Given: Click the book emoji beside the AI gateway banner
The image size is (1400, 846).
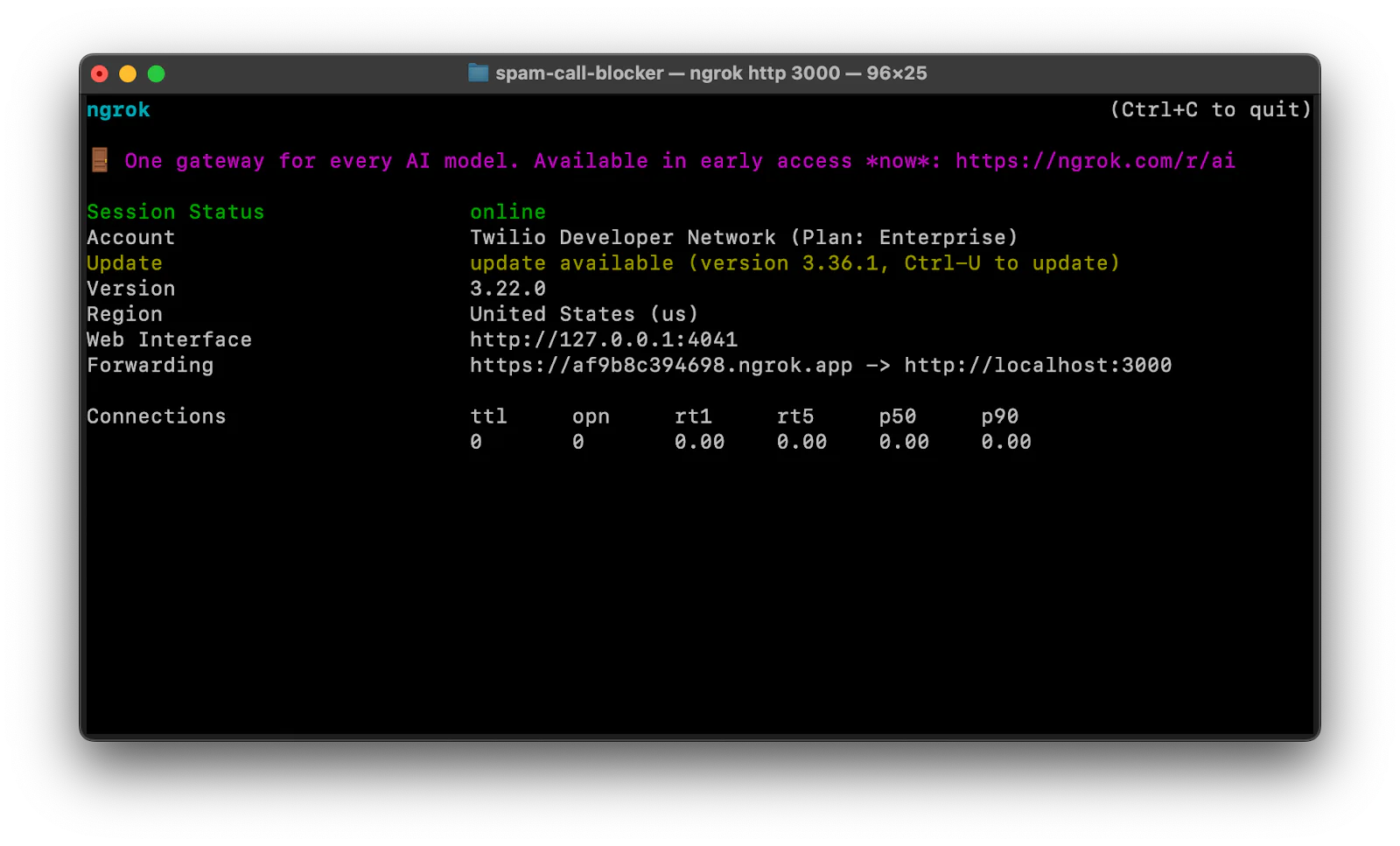Looking at the screenshot, I should tap(98, 160).
